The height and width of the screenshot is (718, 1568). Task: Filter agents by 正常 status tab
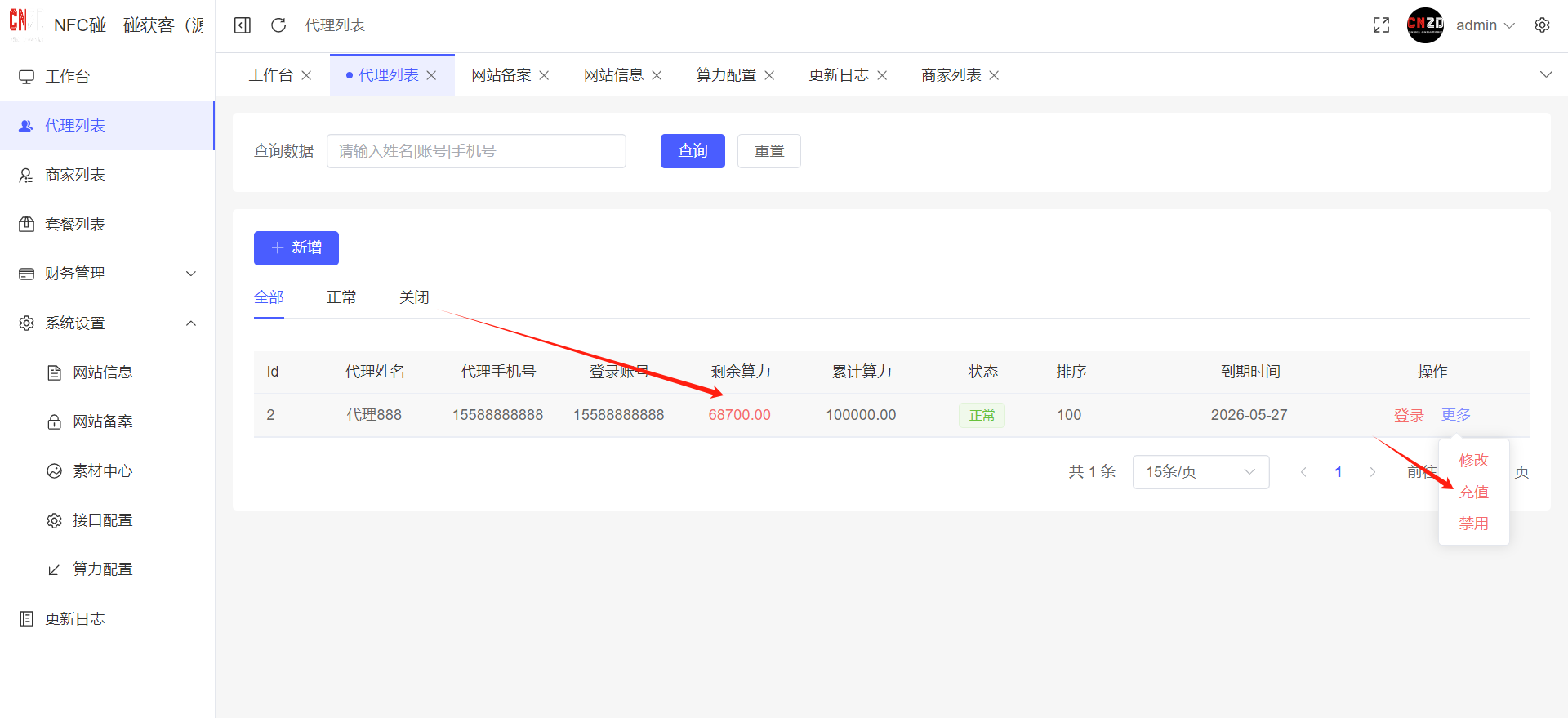[341, 297]
